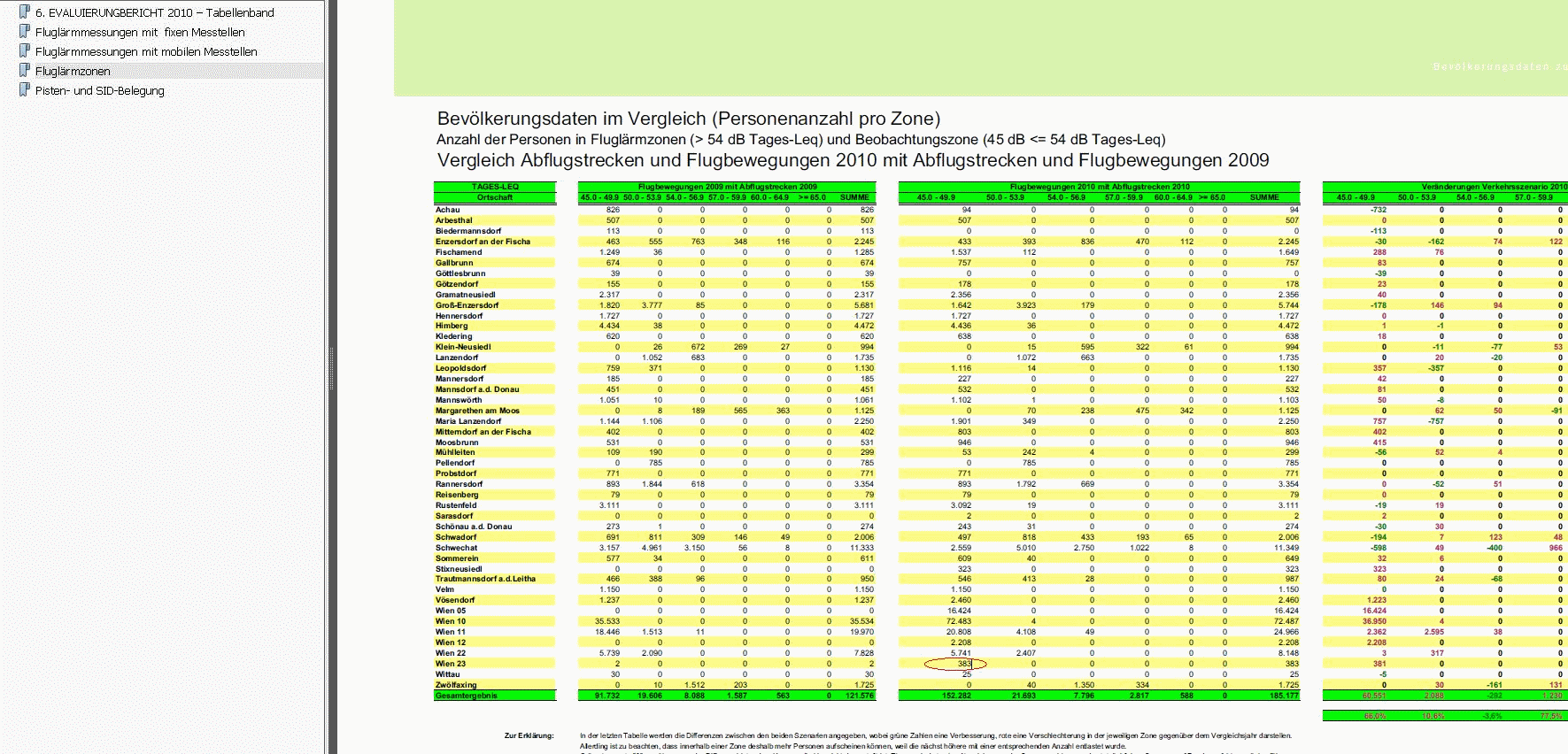Click bookmark icon beside 'Fluglärmmessungen mit fixen Messtellen'
This screenshot has height=754, width=1568.
[x=25, y=32]
